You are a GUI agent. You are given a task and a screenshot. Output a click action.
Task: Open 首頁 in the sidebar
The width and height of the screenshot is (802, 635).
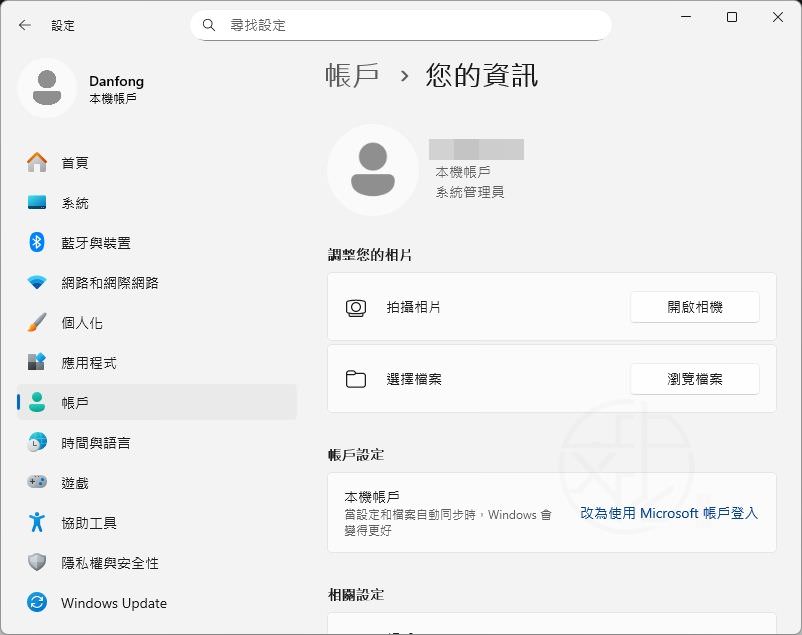pos(157,163)
